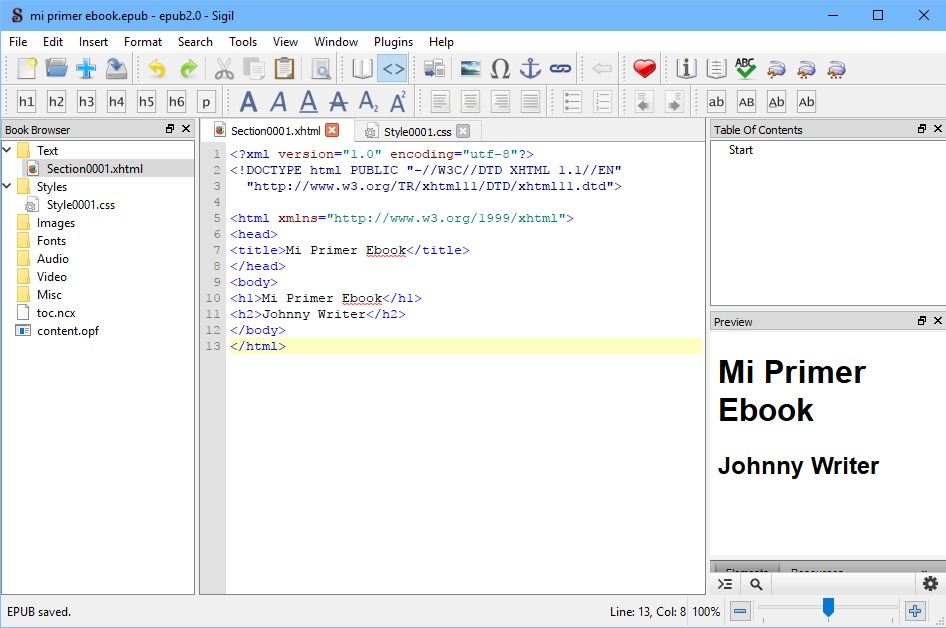Click the Insert ID anchor icon
Viewport: 946px width, 628px height.
pos(531,69)
